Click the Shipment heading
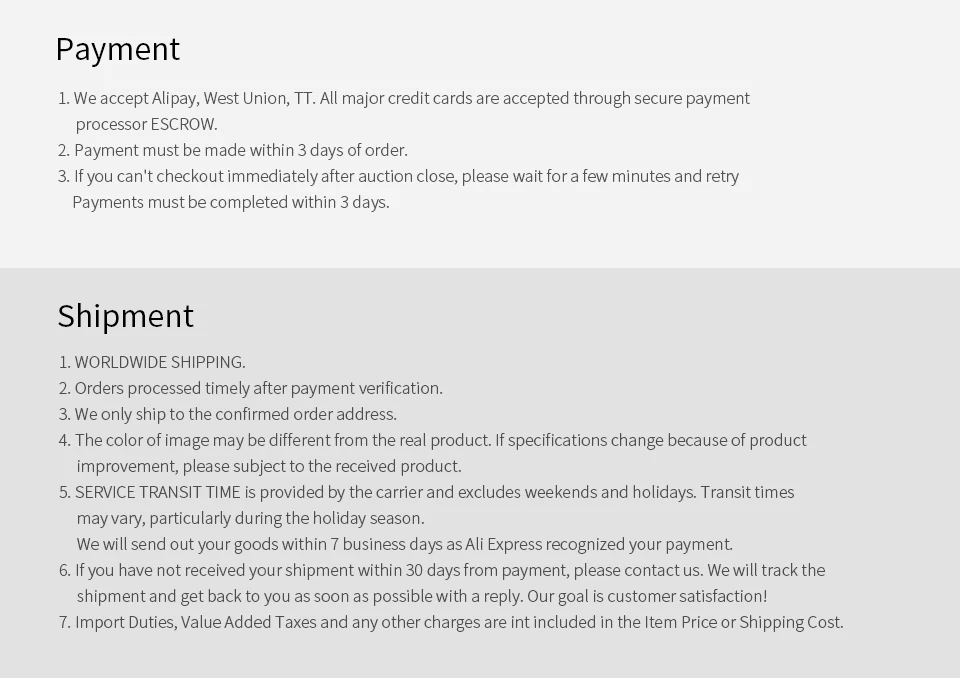This screenshot has height=678, width=960. pos(126,316)
